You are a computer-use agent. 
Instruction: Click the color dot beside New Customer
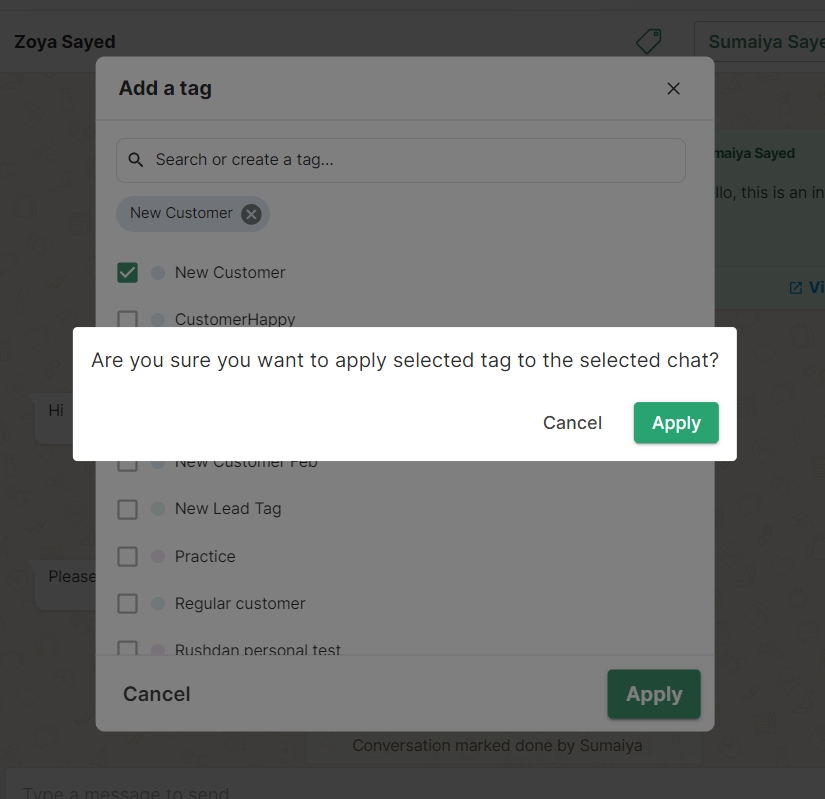(x=157, y=273)
